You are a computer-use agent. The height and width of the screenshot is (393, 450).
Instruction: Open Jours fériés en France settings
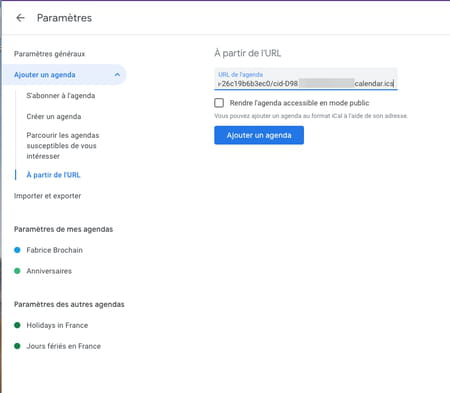[63, 346]
